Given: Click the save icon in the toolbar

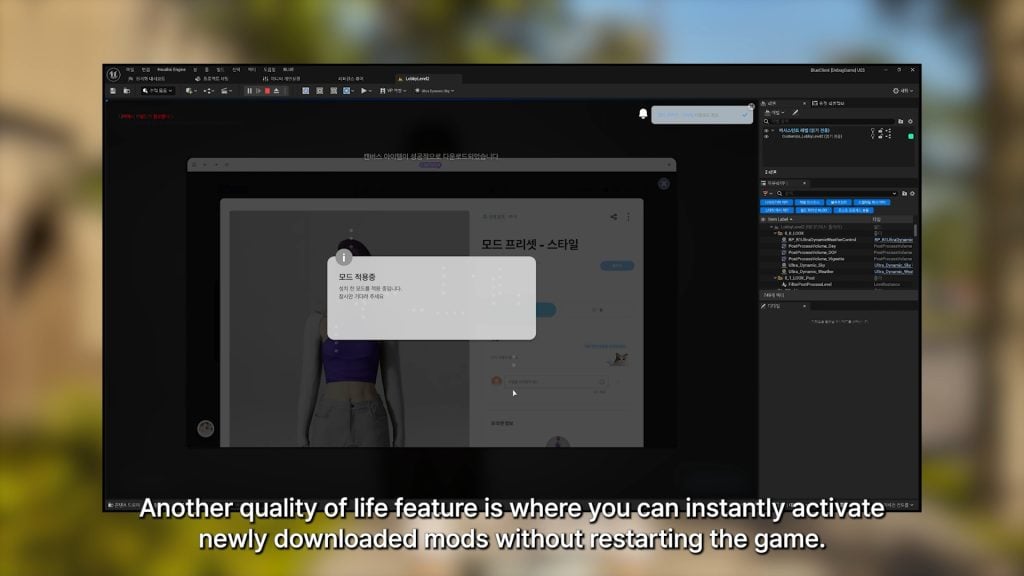Looking at the screenshot, I should click(113, 91).
